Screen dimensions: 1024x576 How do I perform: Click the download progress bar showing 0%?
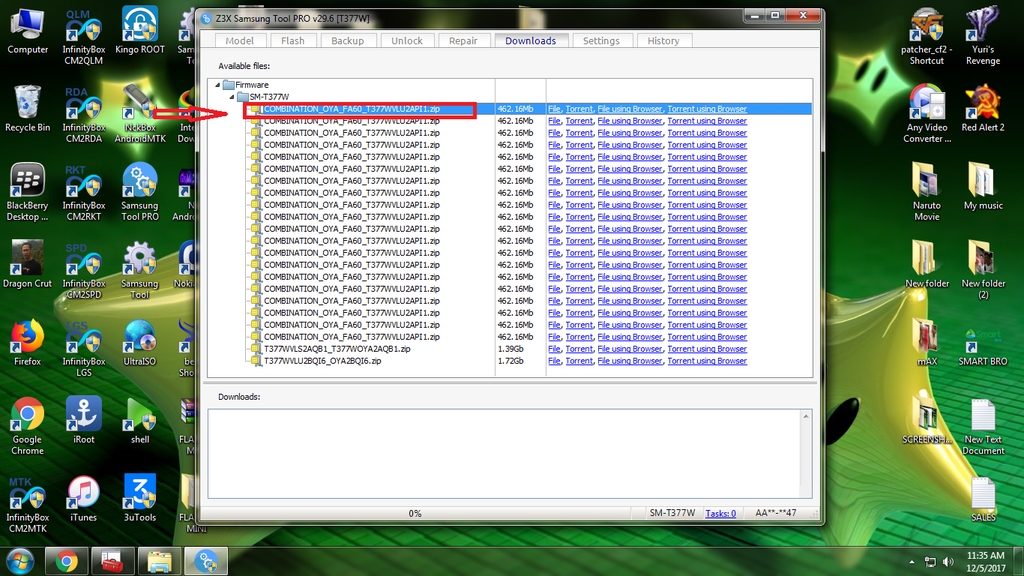(414, 513)
